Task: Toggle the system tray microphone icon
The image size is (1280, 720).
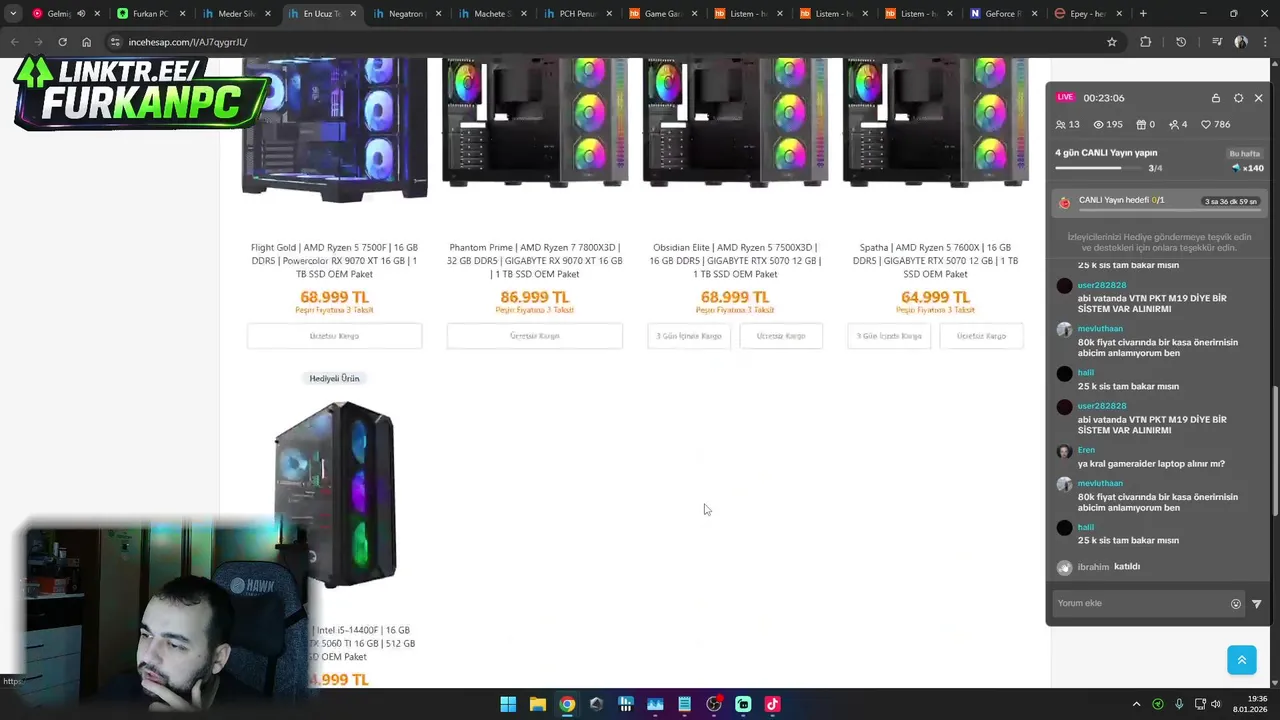Action: click(x=1179, y=704)
